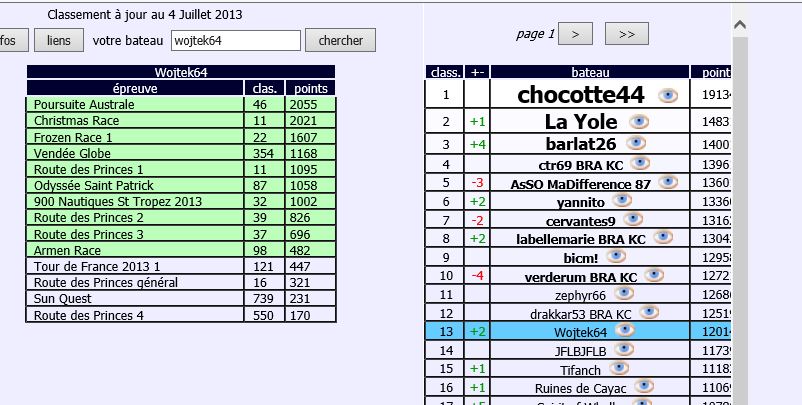Click the La Yole boat name
Viewport: 802px width, 405px height.
click(x=581, y=122)
